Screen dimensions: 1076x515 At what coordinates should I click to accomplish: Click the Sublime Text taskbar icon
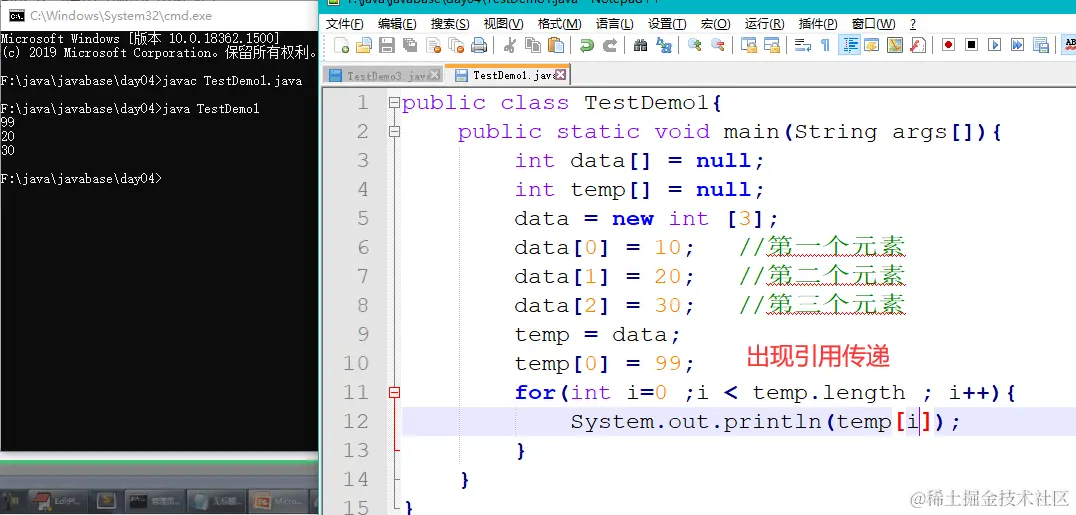pos(106,501)
